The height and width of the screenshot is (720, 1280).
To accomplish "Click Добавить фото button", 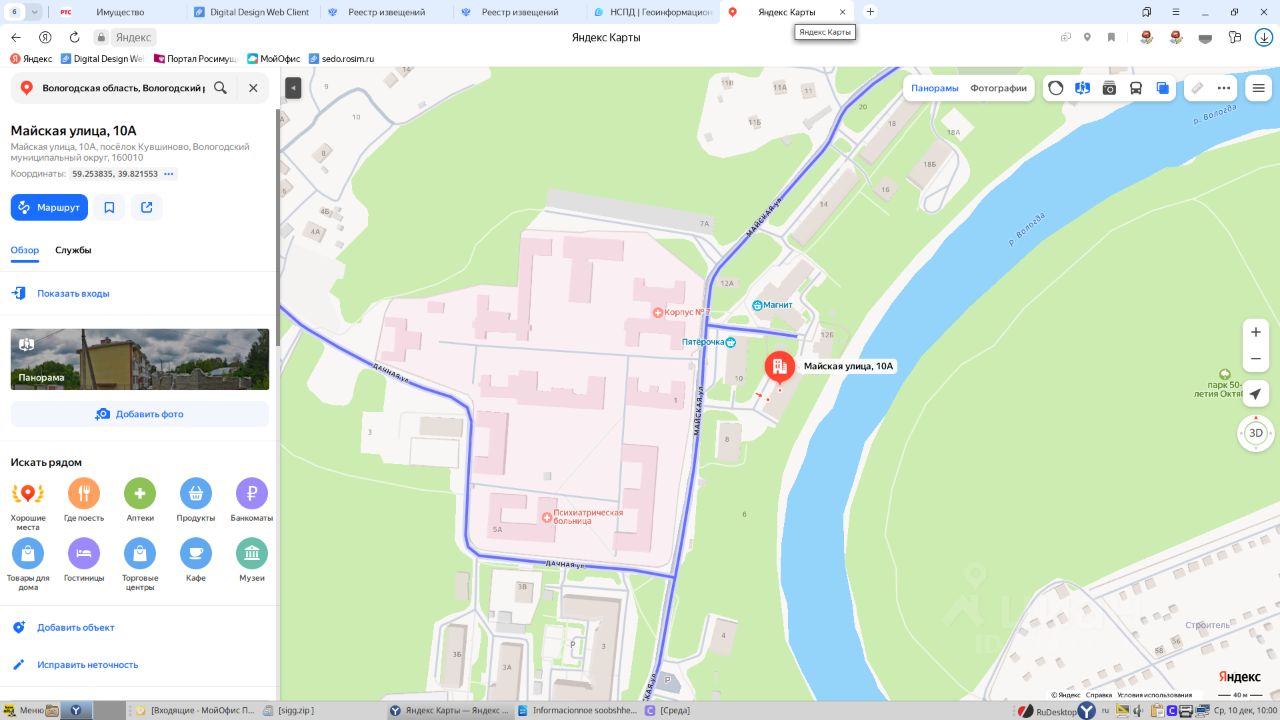I will pos(140,414).
